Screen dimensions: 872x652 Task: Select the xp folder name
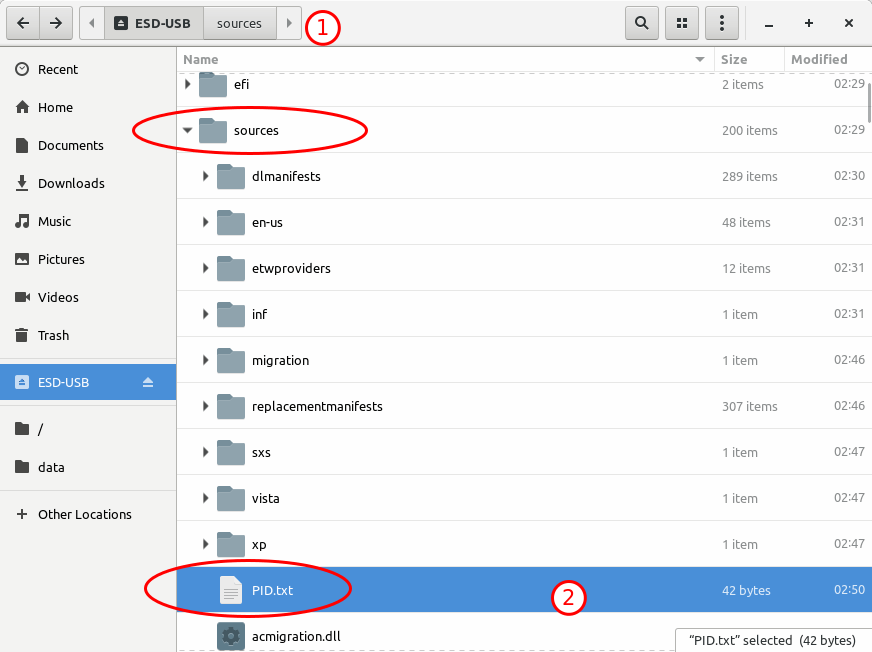coord(259,545)
